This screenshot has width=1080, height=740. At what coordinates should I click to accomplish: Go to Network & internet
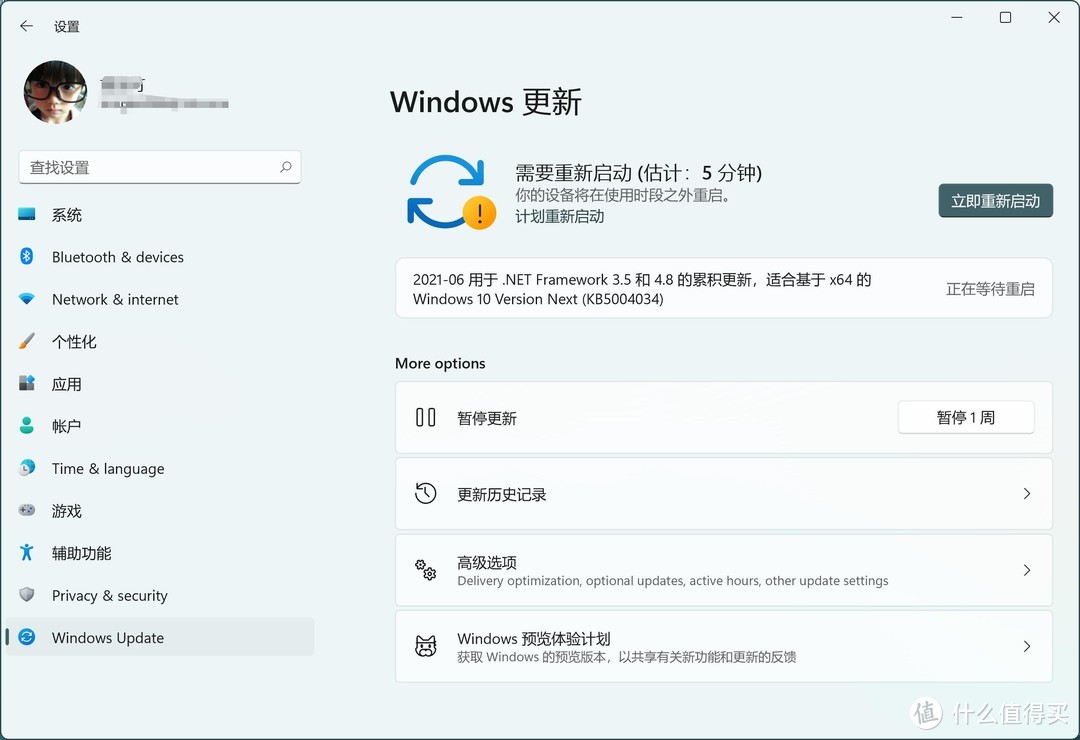click(x=160, y=300)
